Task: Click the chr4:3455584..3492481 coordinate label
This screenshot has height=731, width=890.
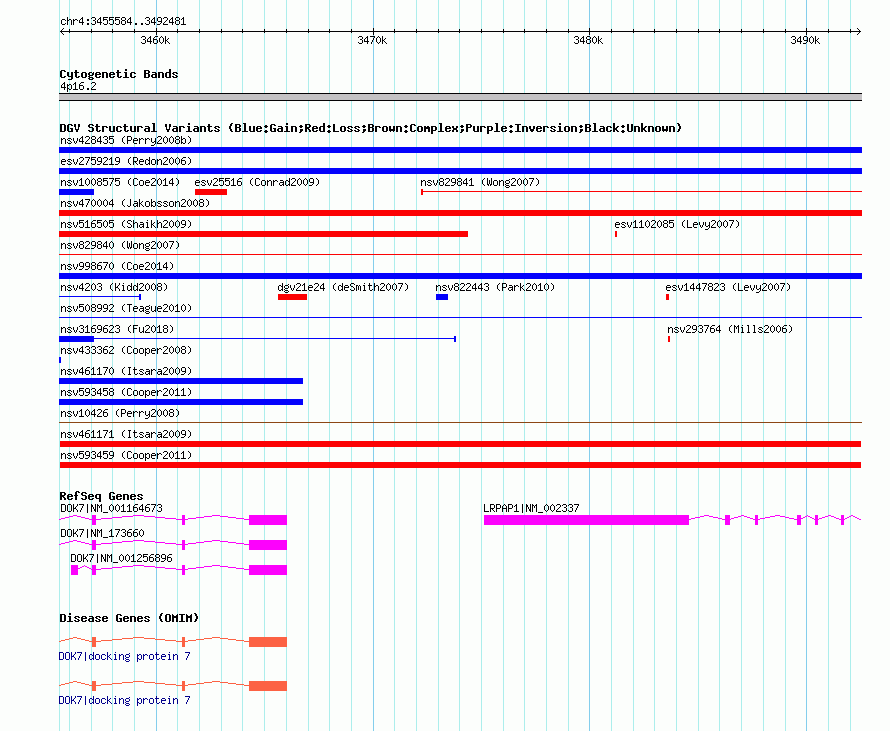Action: click(123, 22)
